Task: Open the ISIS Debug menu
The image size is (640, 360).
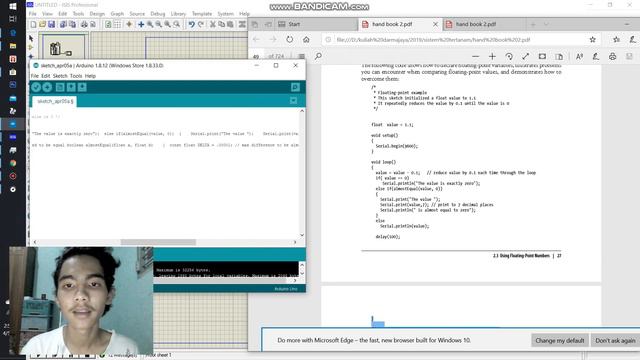Action: (158, 14)
